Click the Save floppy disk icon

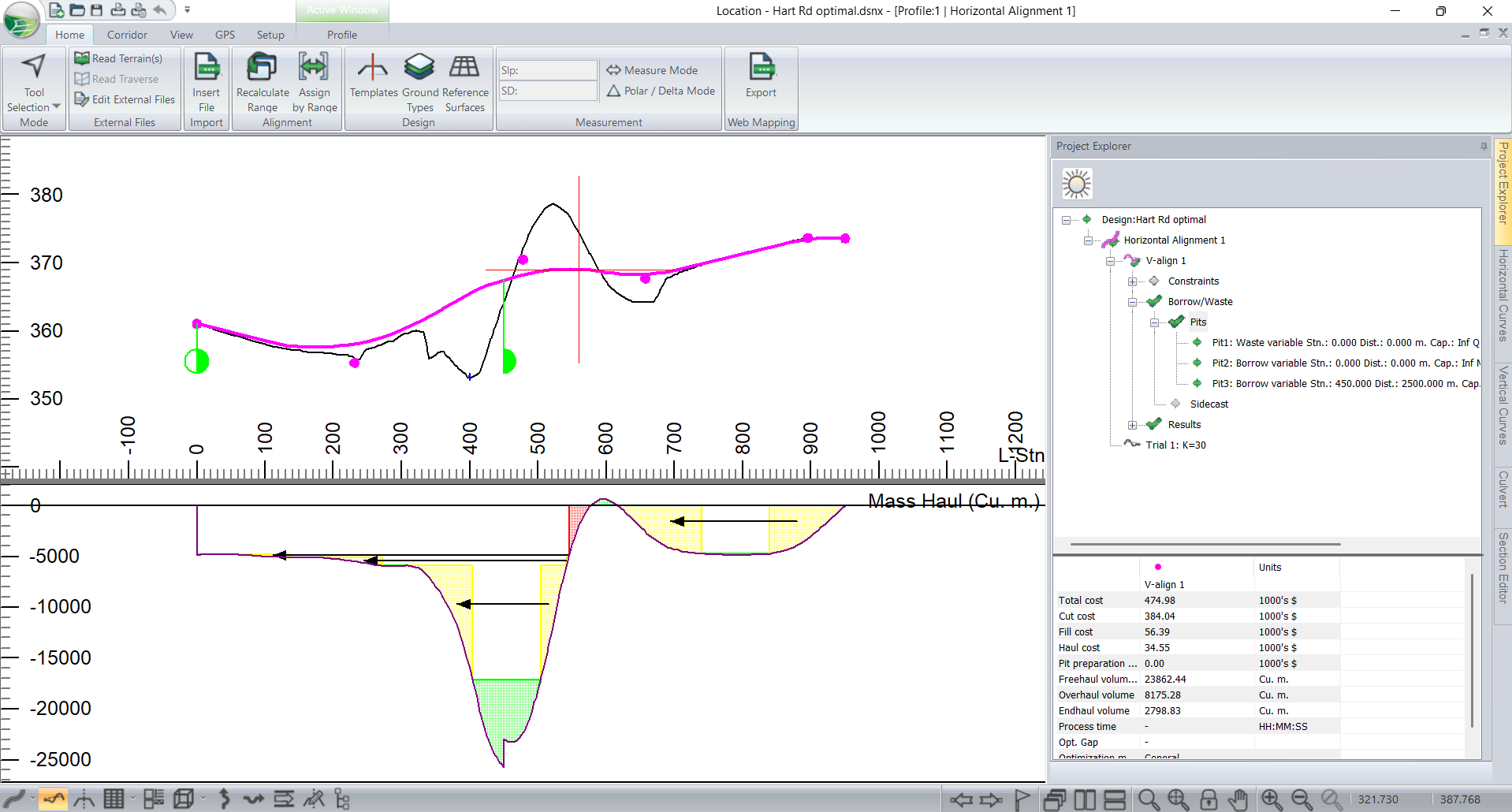tap(96, 10)
